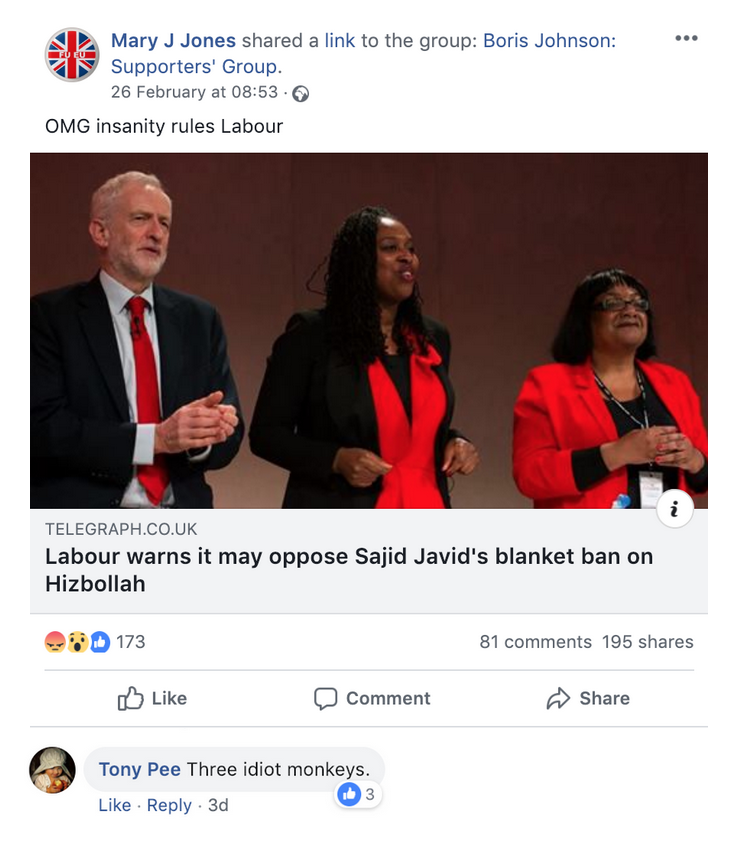
Task: Share the post using the Share button
Action: click(588, 698)
